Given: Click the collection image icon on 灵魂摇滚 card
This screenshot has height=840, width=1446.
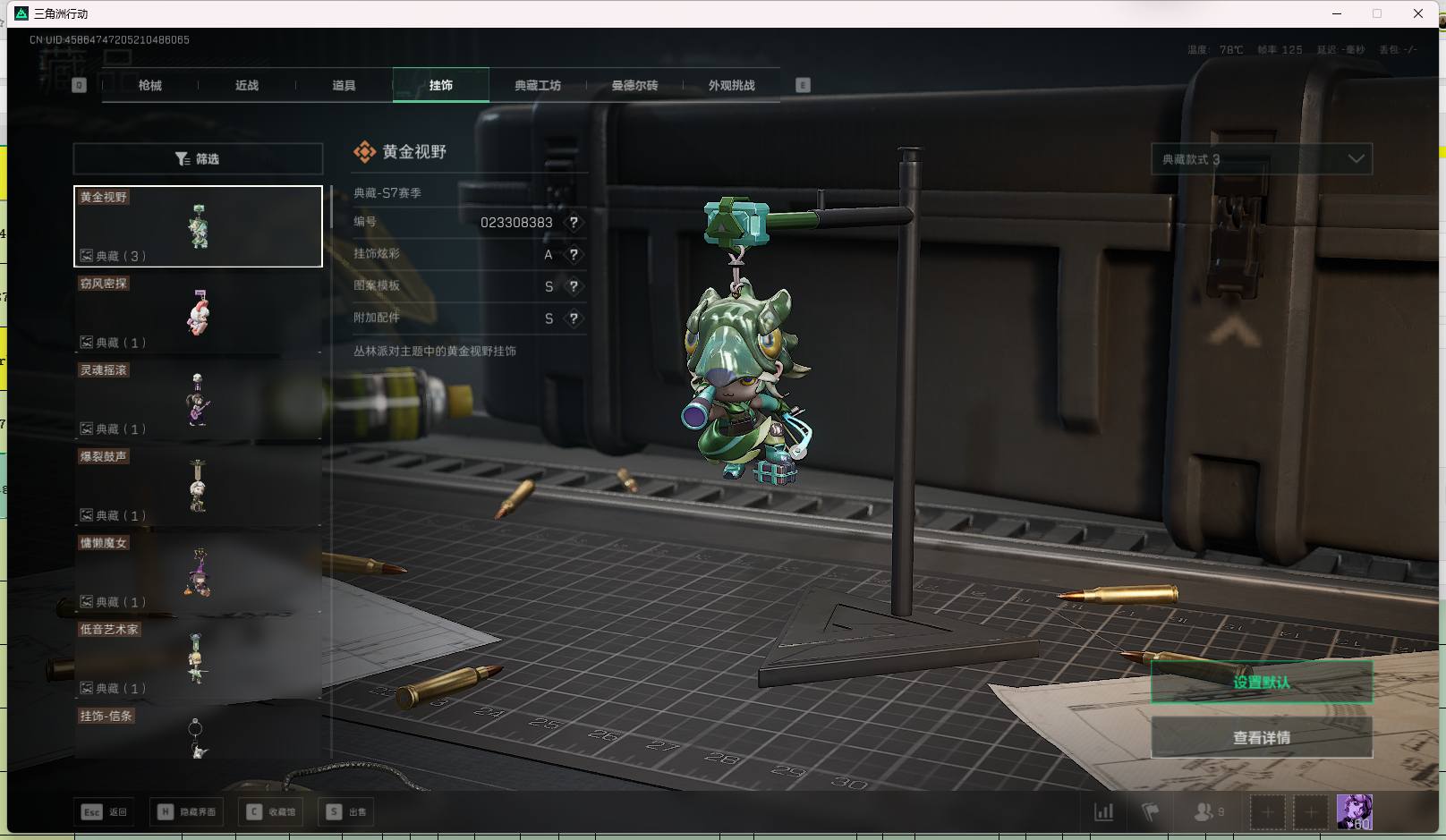Looking at the screenshot, I should click(x=87, y=428).
